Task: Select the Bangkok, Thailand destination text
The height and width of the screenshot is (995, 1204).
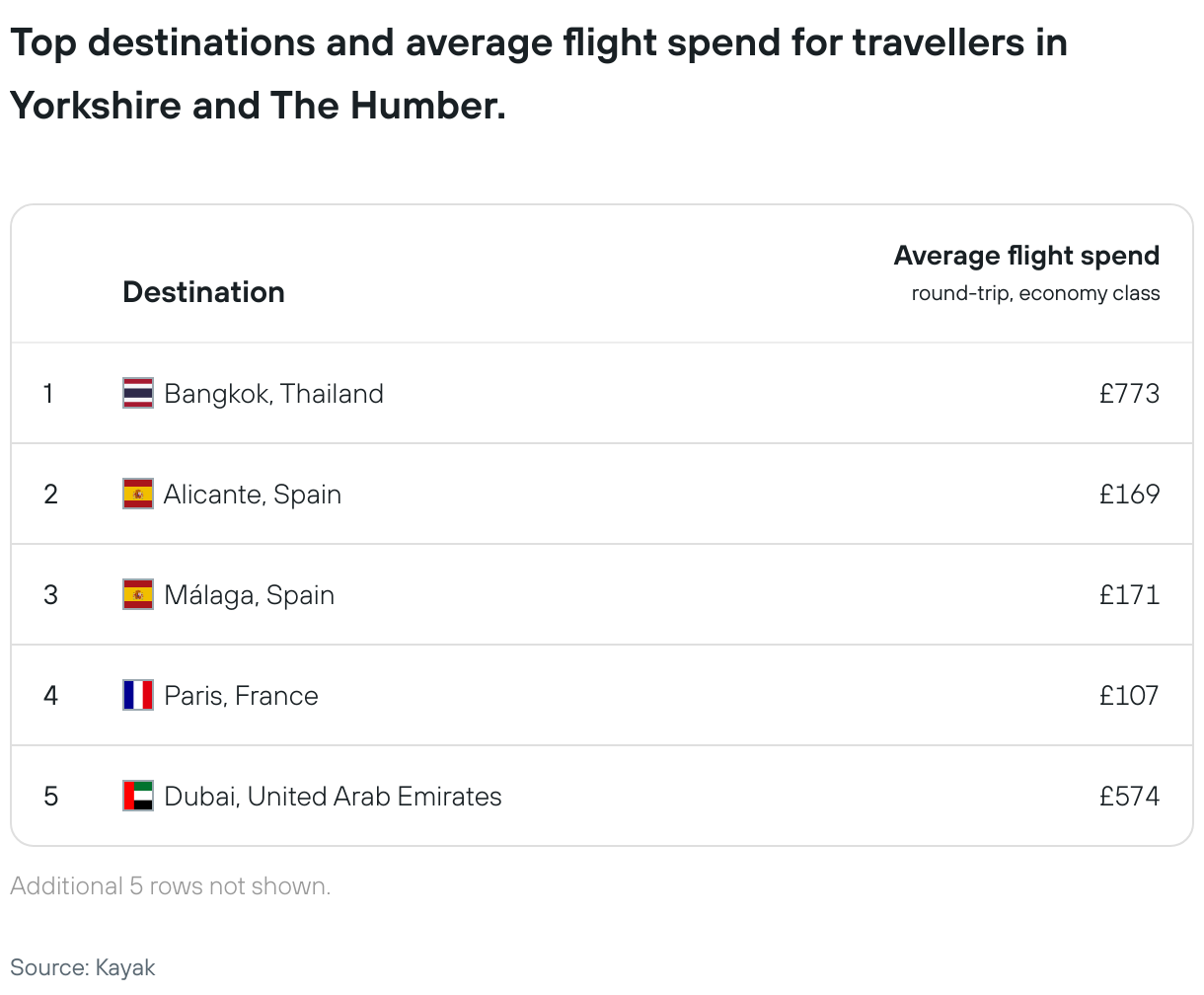Action: pyautogui.click(x=273, y=394)
